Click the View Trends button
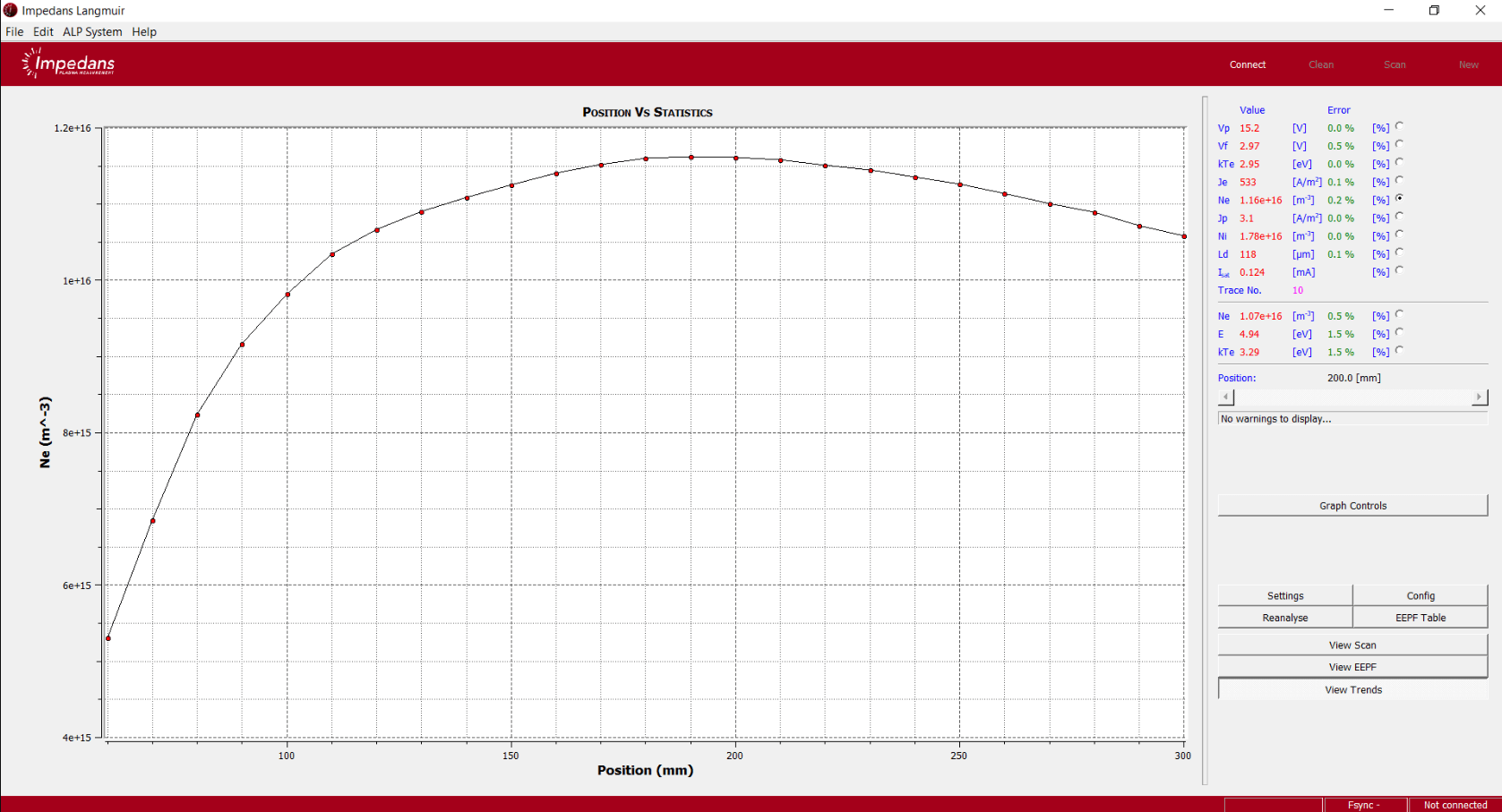1502x812 pixels. pos(1352,689)
